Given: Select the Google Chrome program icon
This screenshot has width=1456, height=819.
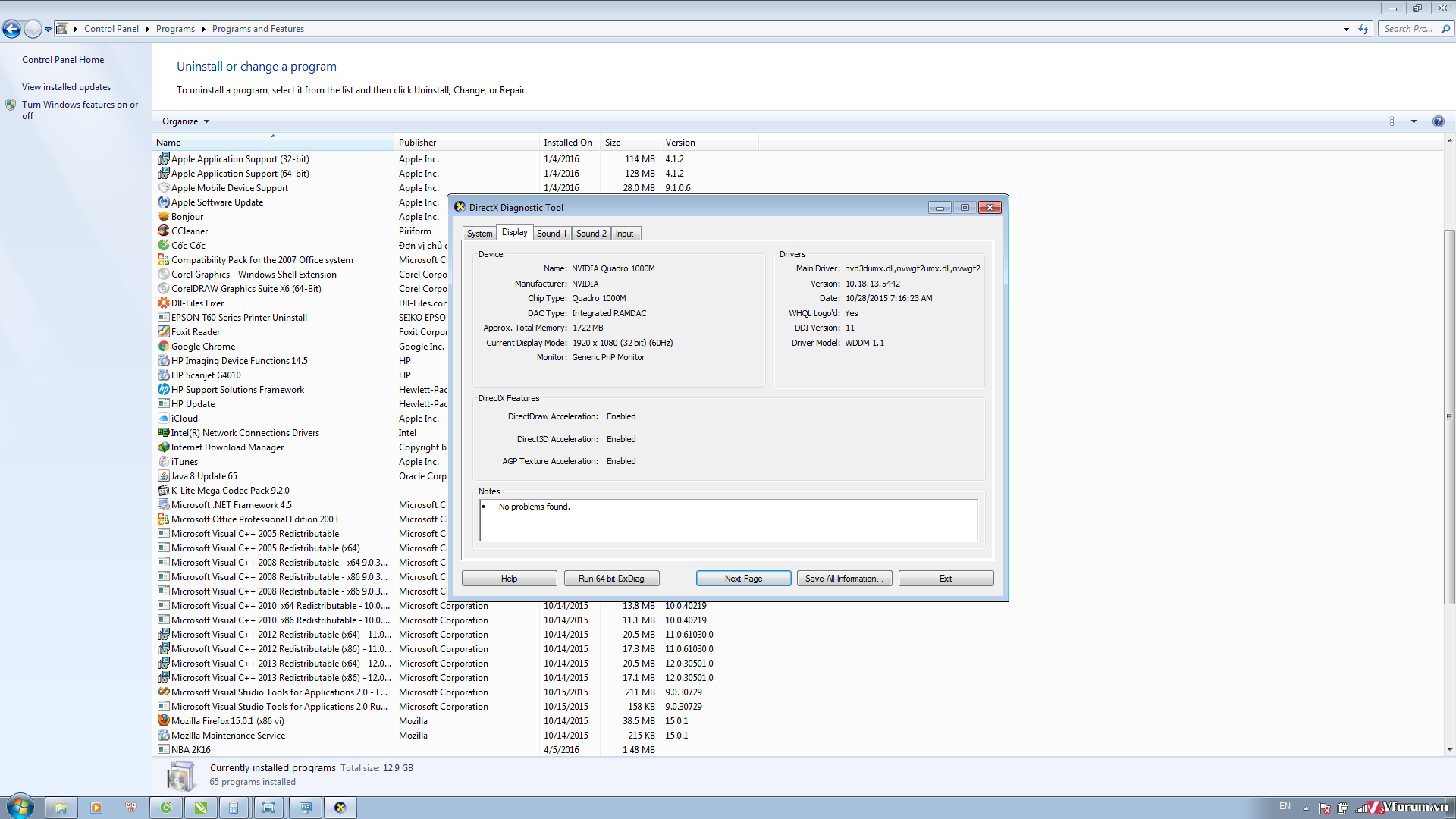Looking at the screenshot, I should (163, 347).
